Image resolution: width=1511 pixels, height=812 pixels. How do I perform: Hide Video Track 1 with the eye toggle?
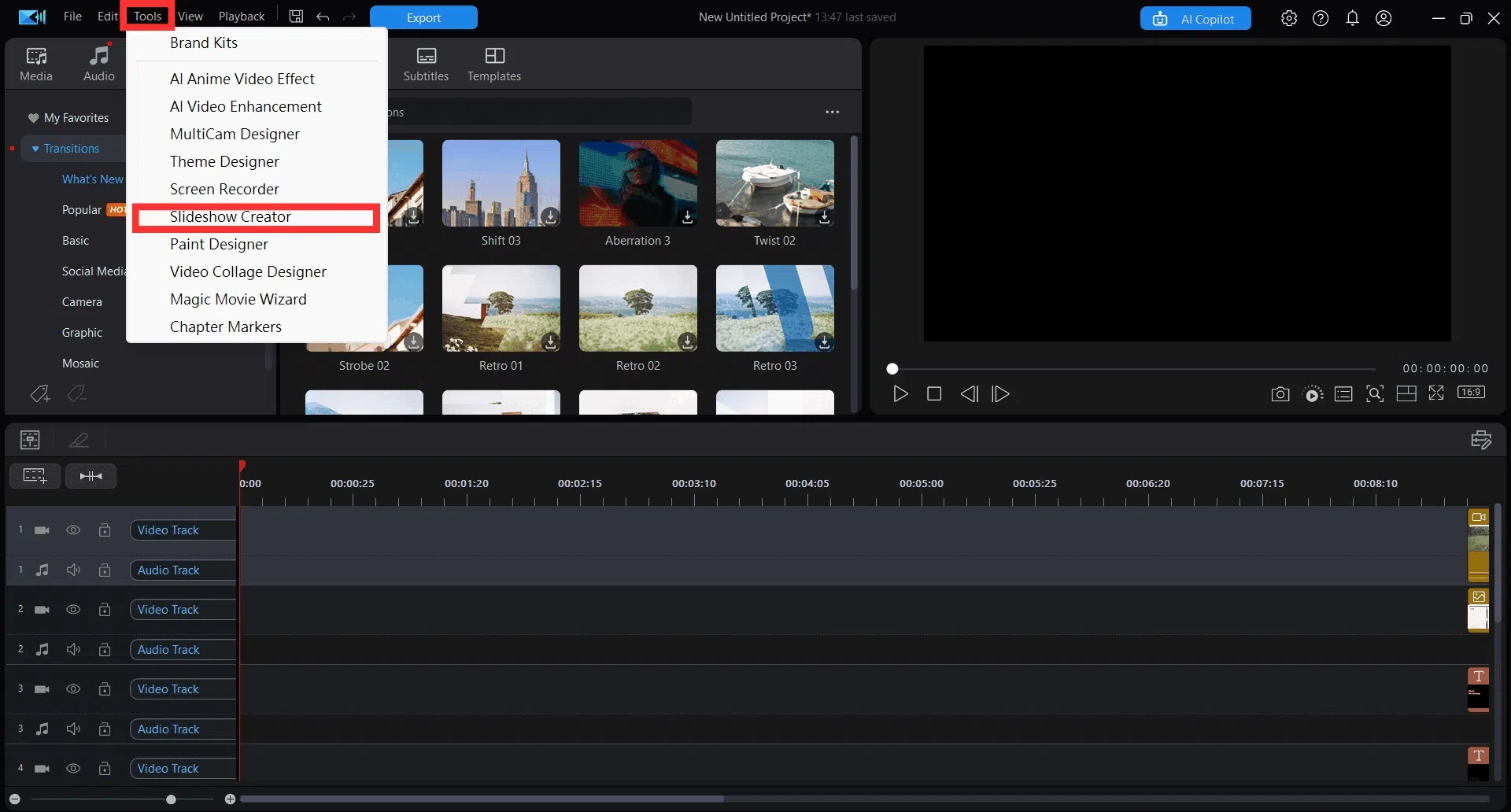[x=73, y=530]
